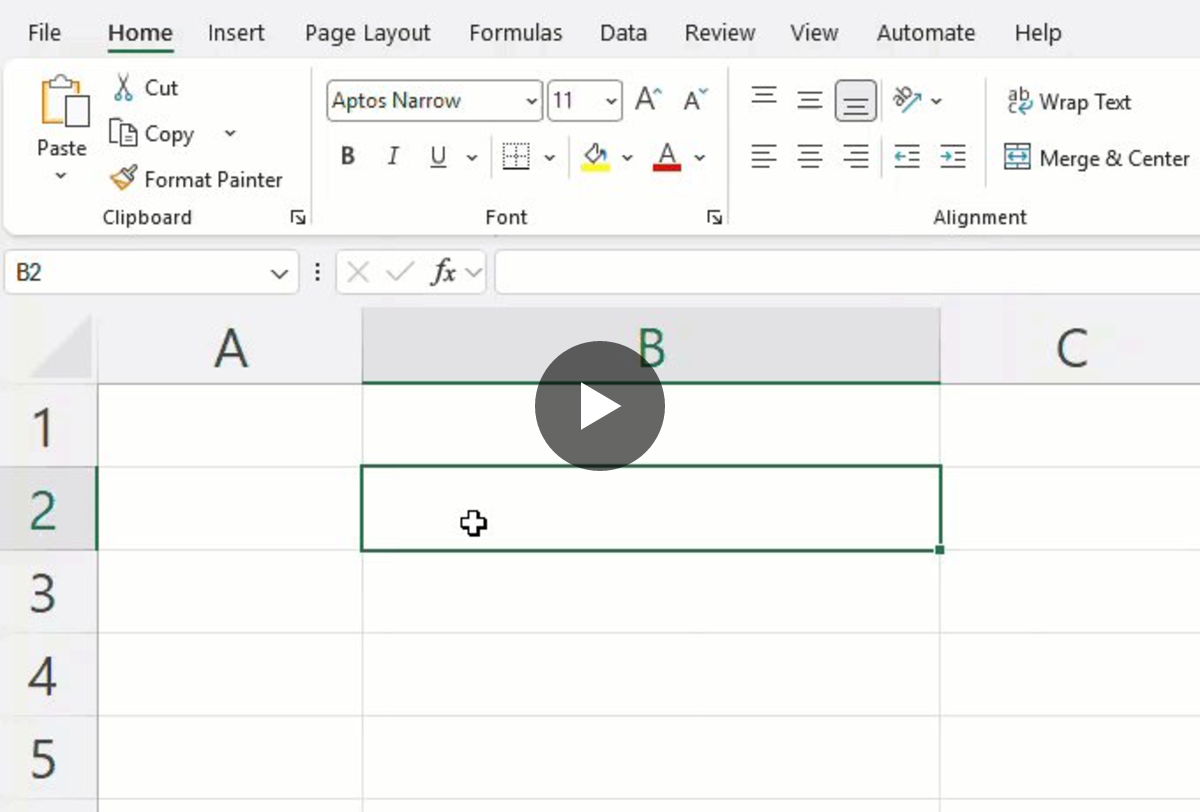Viewport: 1200px width, 812px height.
Task: Open the Review tab
Action: coord(720,33)
